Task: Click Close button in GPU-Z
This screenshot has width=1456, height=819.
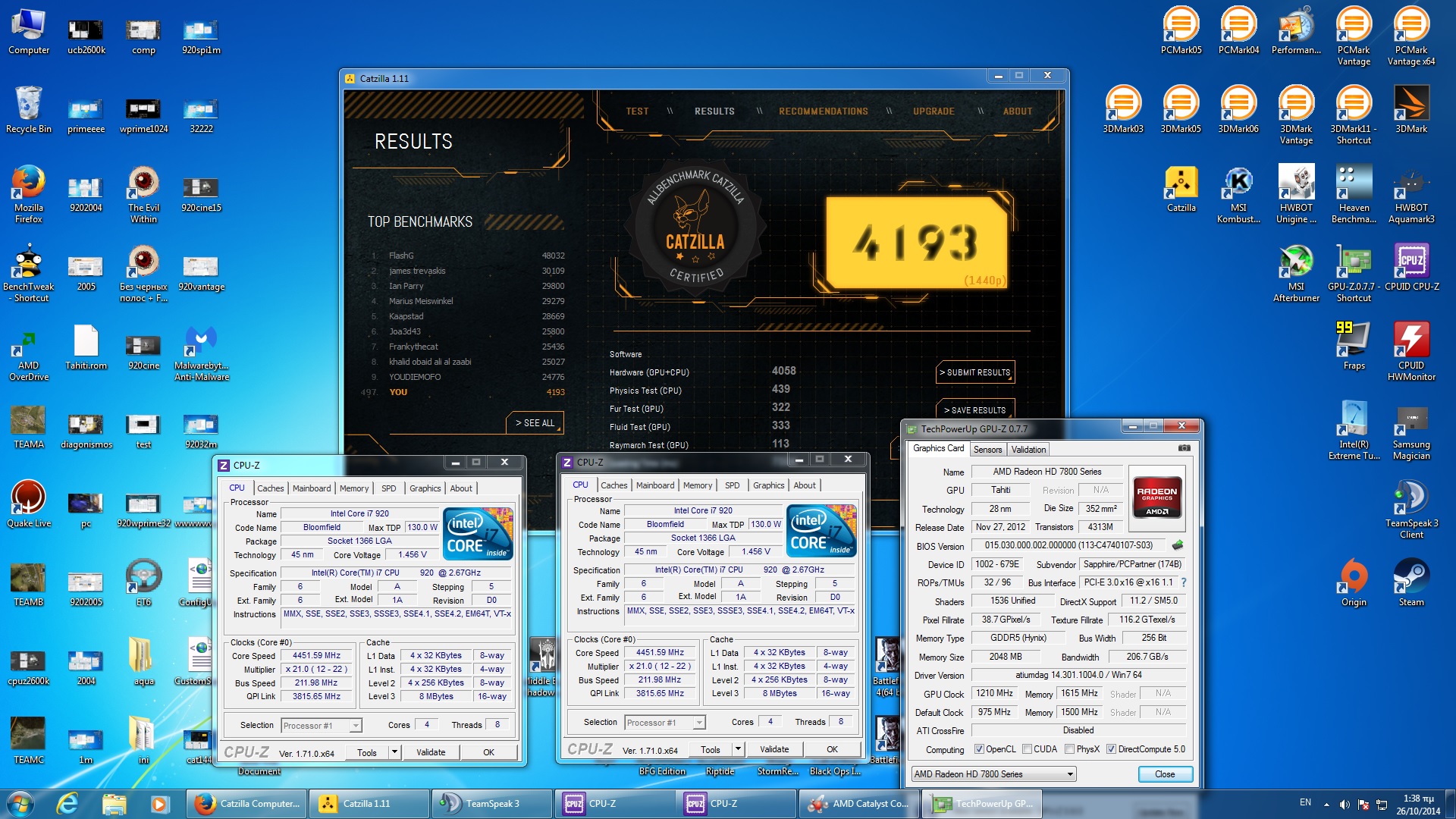Action: [x=1165, y=774]
